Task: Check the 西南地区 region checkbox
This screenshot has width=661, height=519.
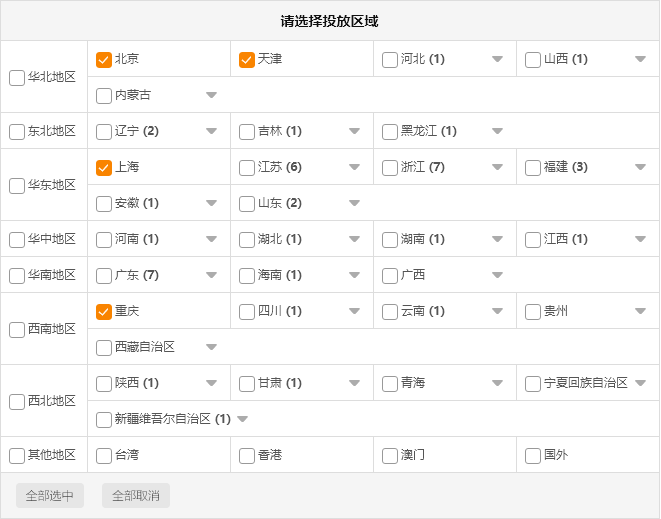Action: [x=17, y=330]
